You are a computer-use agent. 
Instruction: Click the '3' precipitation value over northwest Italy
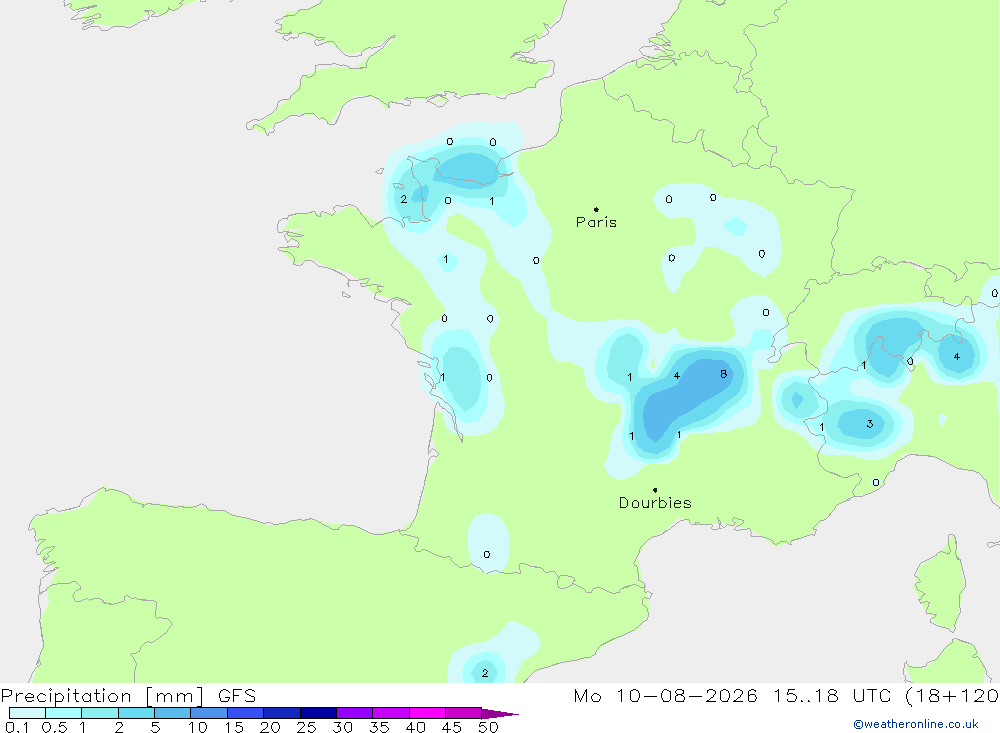tap(869, 424)
